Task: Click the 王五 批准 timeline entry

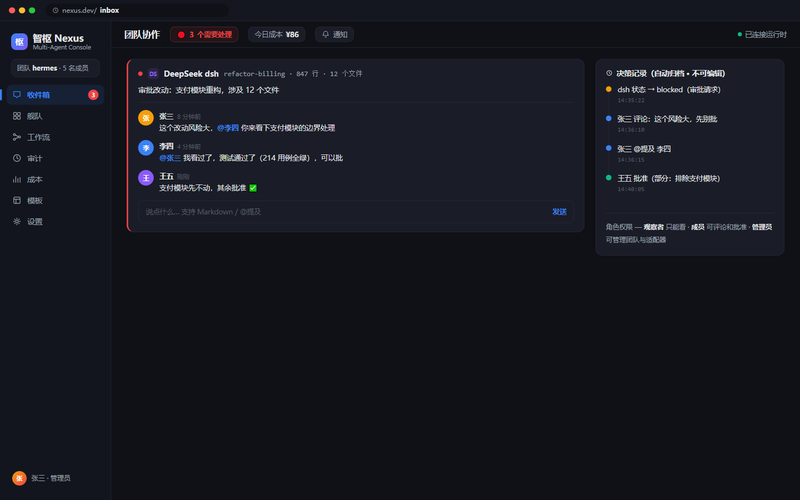Action: (x=669, y=179)
